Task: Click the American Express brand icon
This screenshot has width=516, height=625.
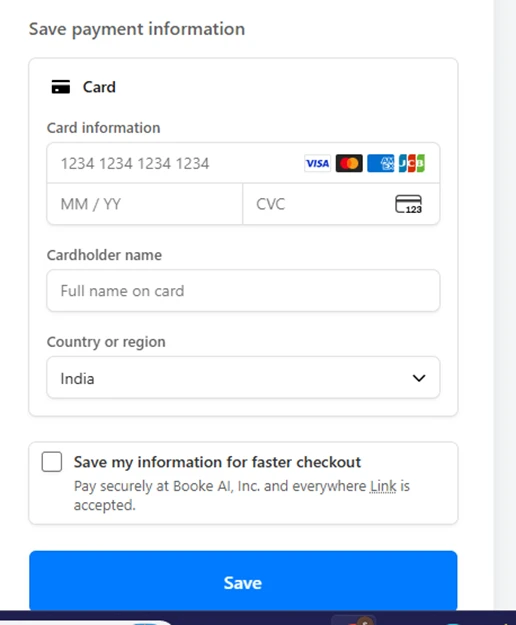Action: point(381,163)
